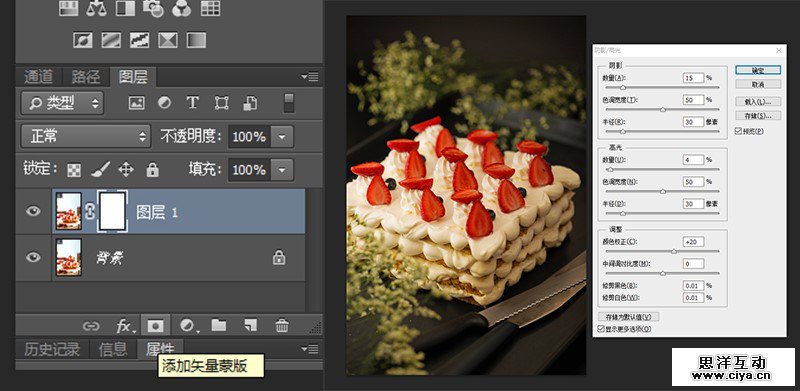Filter layers by adjustment layers icon
This screenshot has width=800, height=391.
(x=164, y=103)
